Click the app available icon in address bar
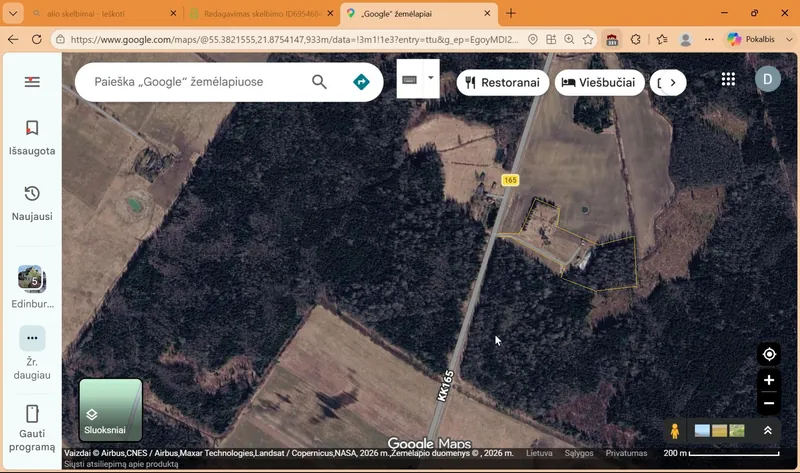 [551, 39]
